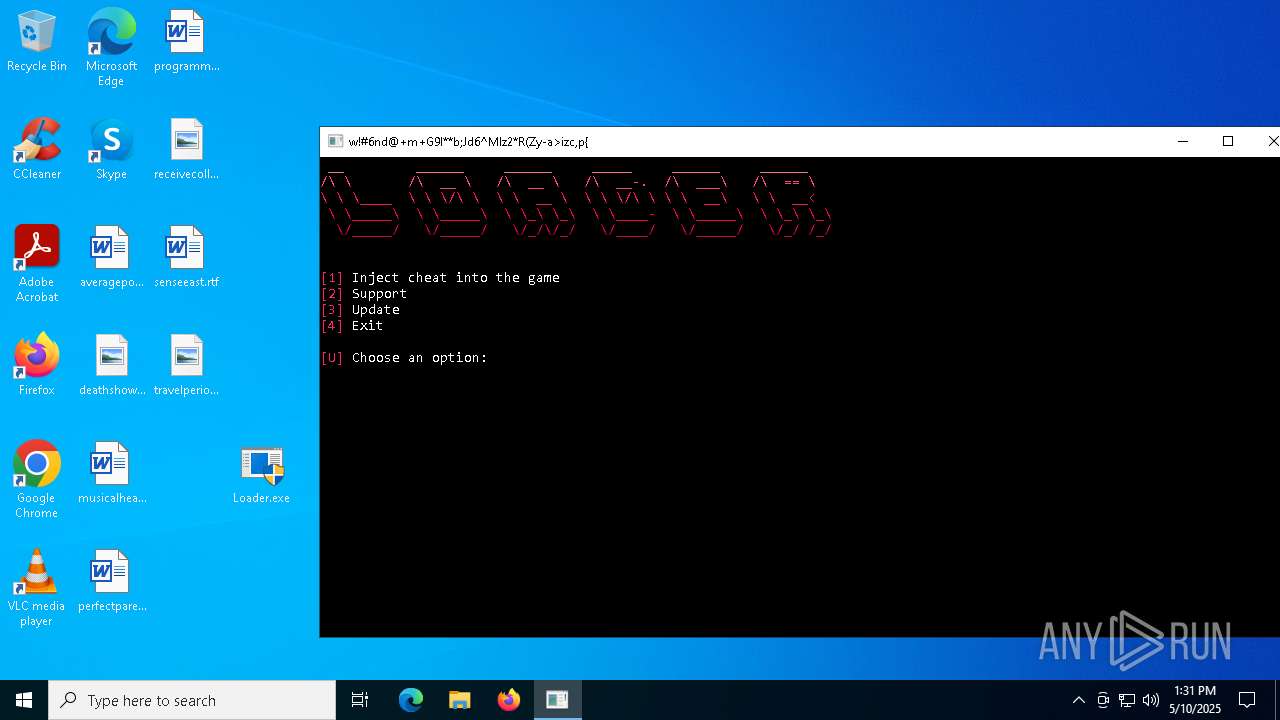Launch Microsoft Edge from desktop shortcut
1280x720 pixels.
click(x=111, y=47)
